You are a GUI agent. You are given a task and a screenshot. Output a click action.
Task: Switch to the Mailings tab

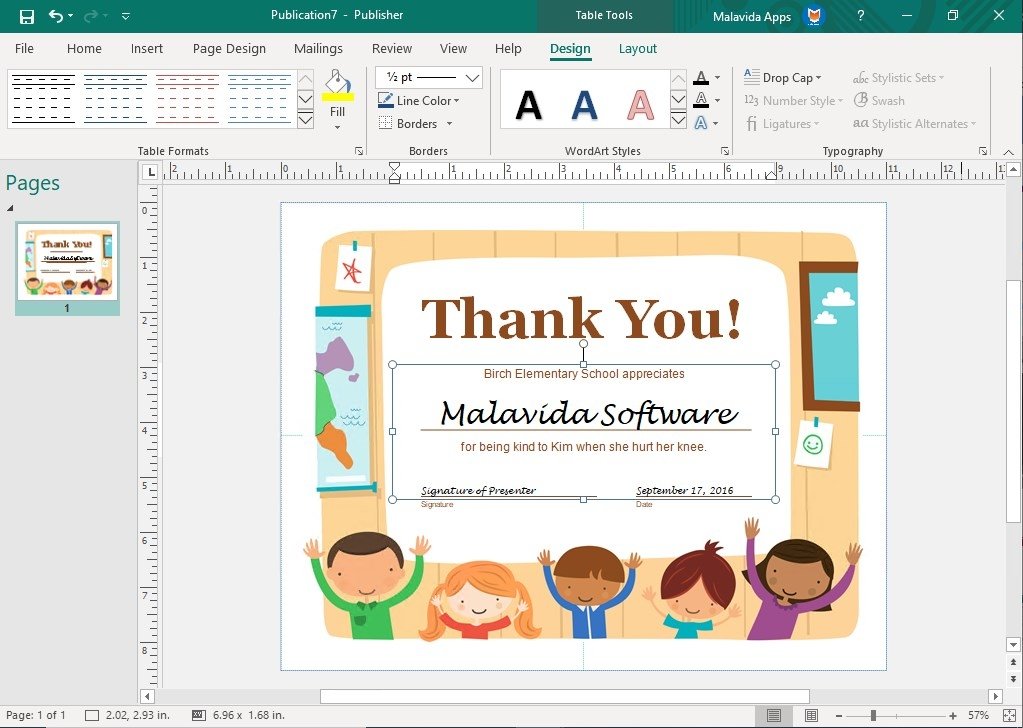(x=318, y=48)
